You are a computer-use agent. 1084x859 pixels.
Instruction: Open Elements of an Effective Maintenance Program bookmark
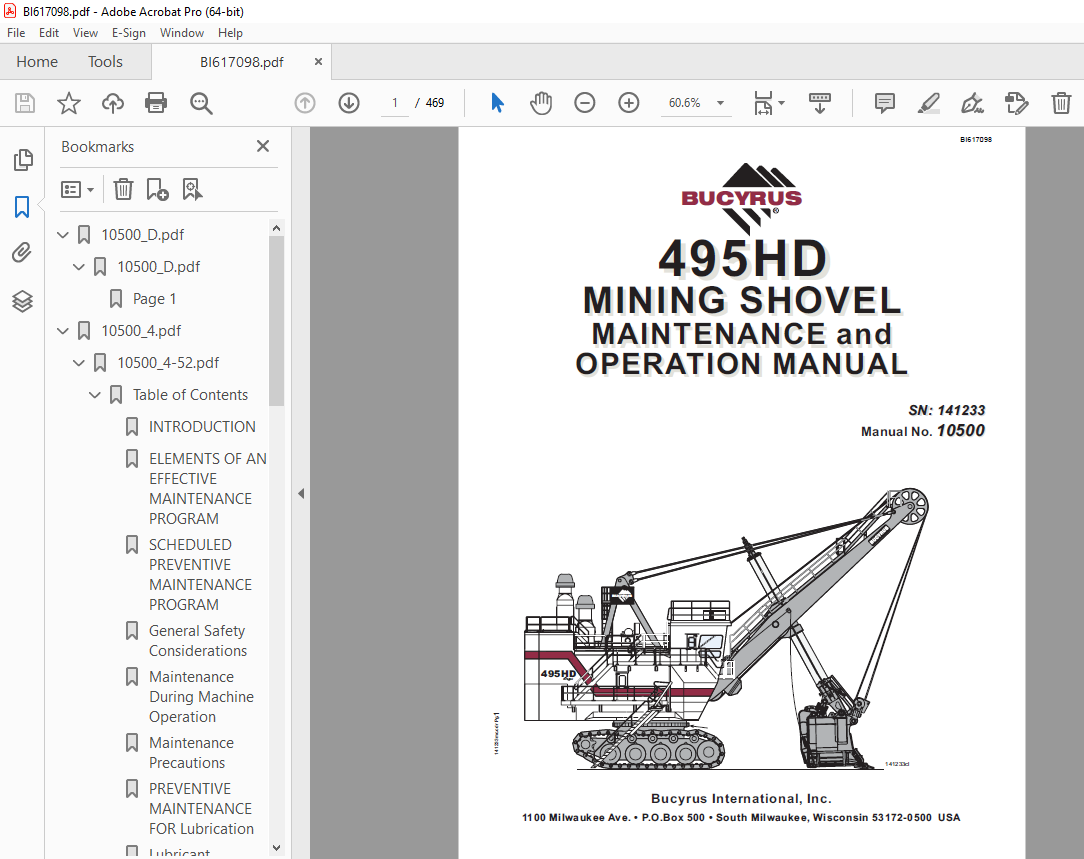[x=207, y=489]
